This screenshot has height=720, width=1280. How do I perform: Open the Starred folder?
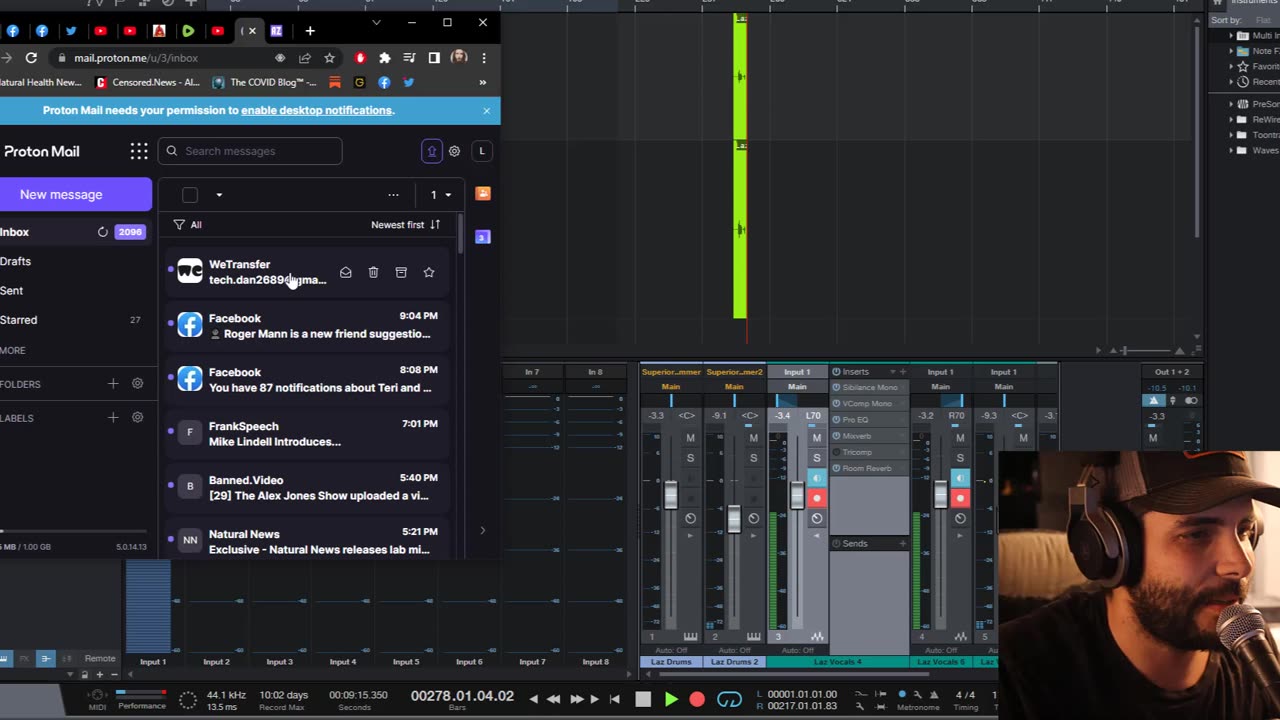[19, 320]
